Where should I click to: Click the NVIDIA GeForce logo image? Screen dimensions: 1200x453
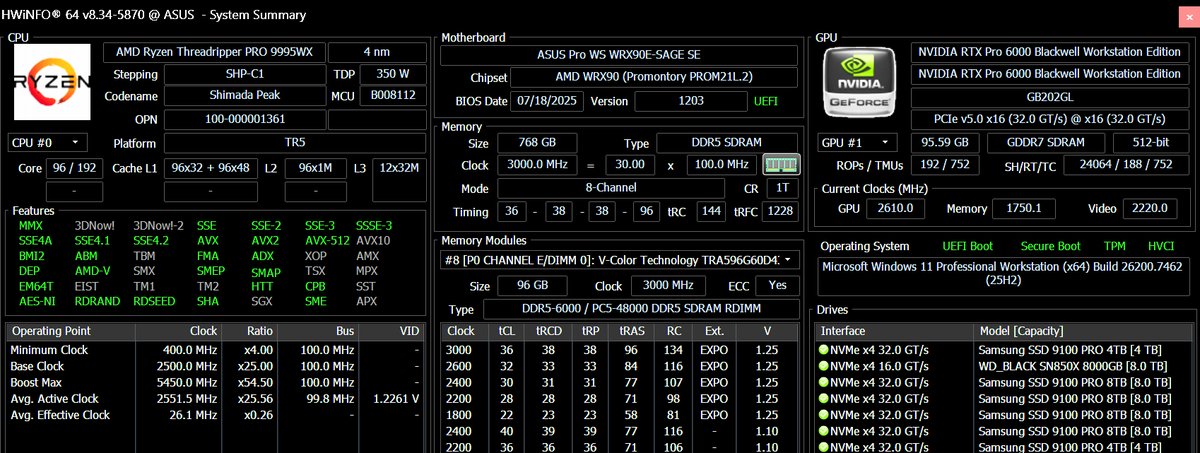point(860,85)
